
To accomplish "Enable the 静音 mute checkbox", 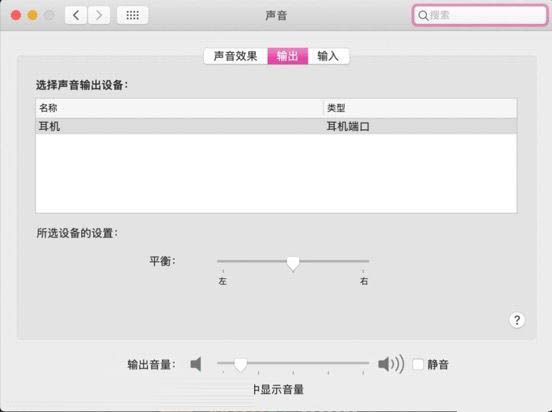I will [418, 364].
